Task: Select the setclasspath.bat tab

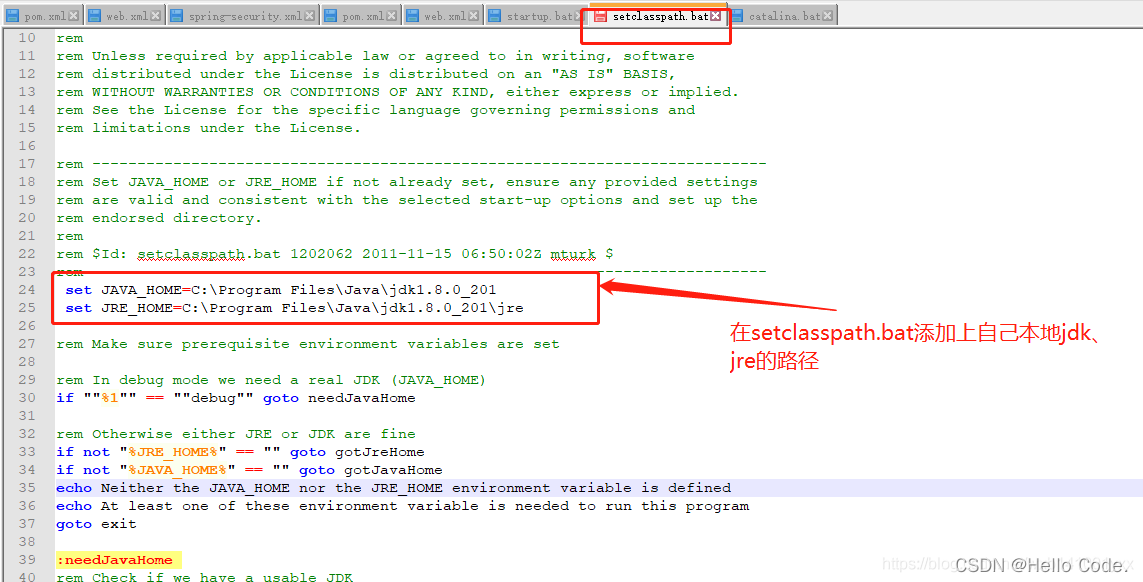Action: coord(660,16)
